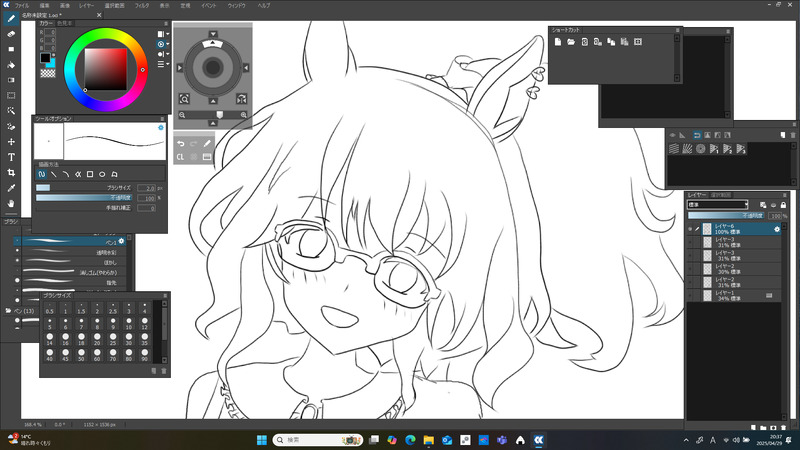Toggle visibility of レイヤー6 layer
The height and width of the screenshot is (450, 800).
690,229
